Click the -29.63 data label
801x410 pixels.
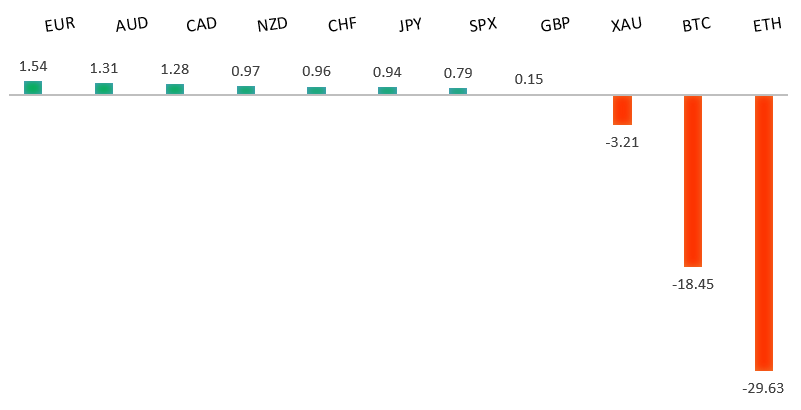coord(763,388)
